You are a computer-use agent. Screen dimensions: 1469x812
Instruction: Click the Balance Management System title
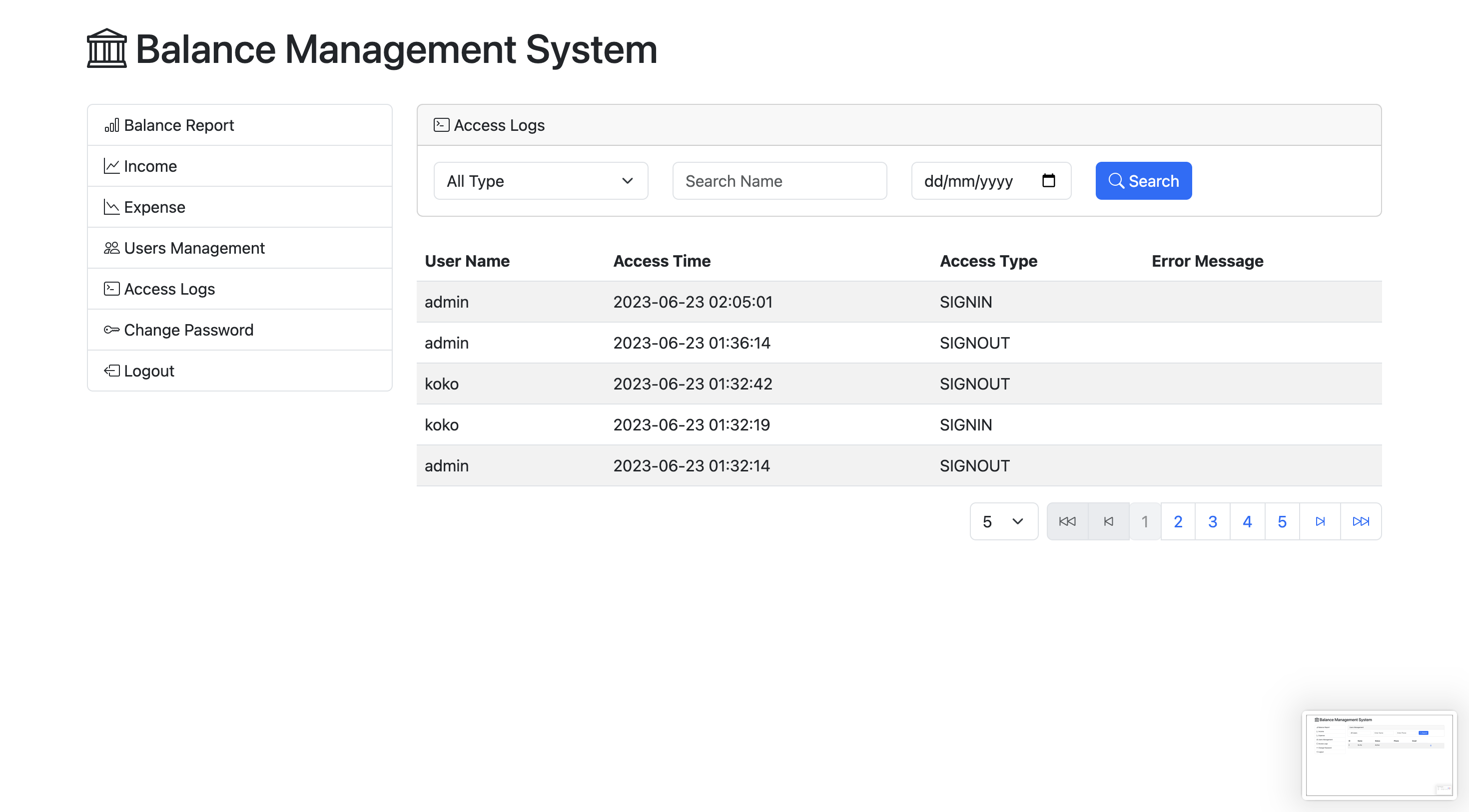[396, 49]
